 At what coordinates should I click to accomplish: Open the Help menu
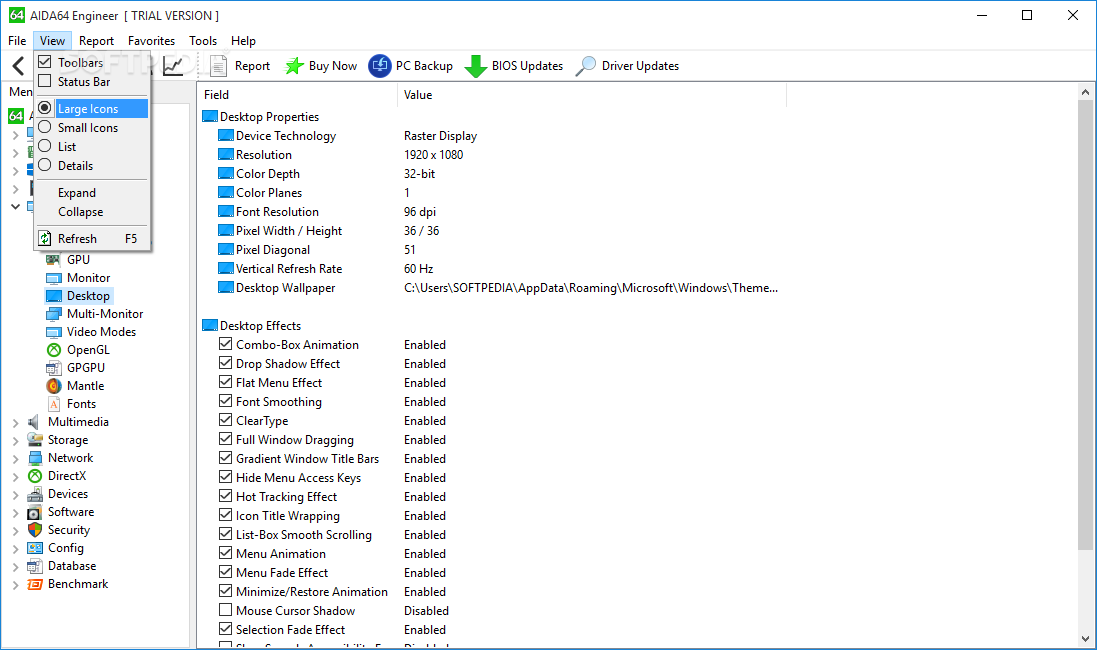[x=243, y=41]
